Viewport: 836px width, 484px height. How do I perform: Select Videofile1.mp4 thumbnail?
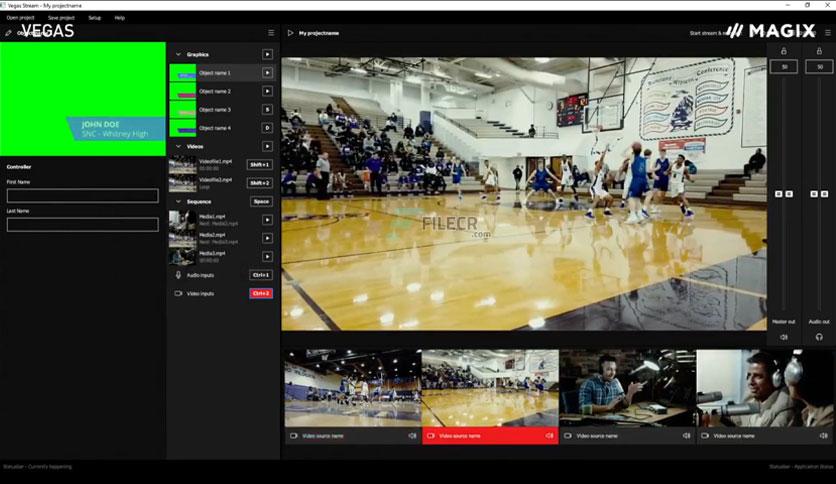183,165
